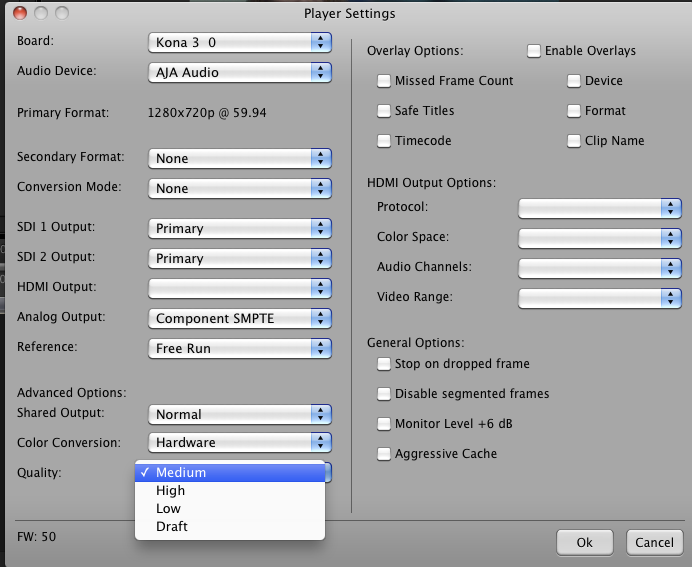Check the Safe Titles option
This screenshot has width=692, height=567.
(x=385, y=111)
